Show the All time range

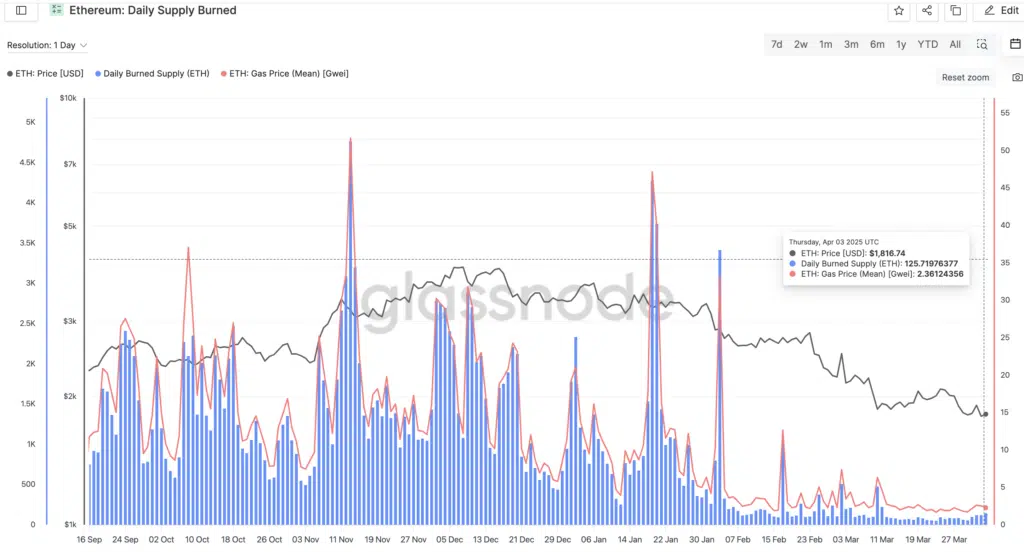pos(955,45)
